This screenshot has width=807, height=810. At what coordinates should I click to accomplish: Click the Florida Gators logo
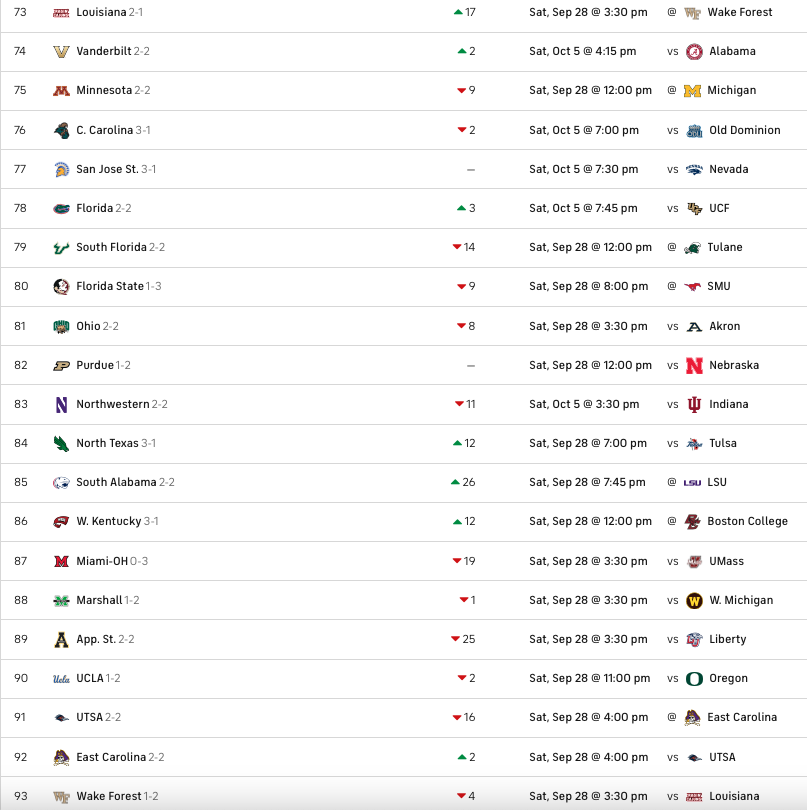coord(61,209)
